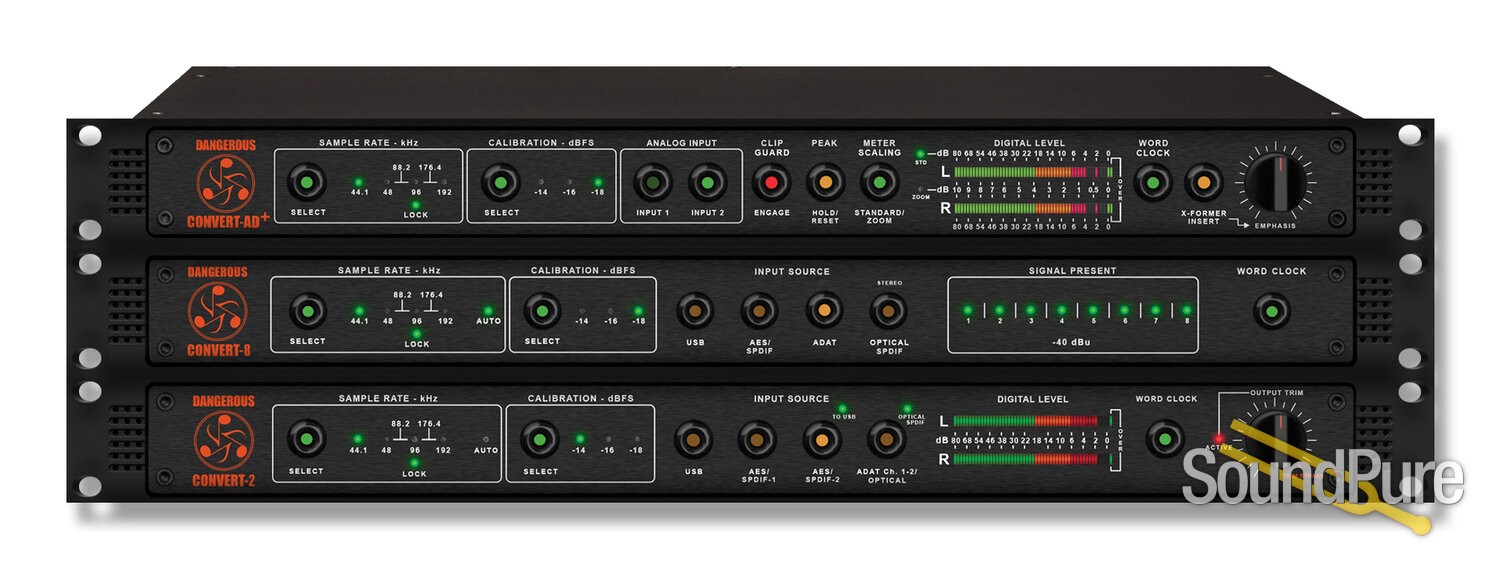1500x570 pixels.
Task: Click Signal Present LED 8 on Convert-8
Action: pyautogui.click(x=1187, y=310)
